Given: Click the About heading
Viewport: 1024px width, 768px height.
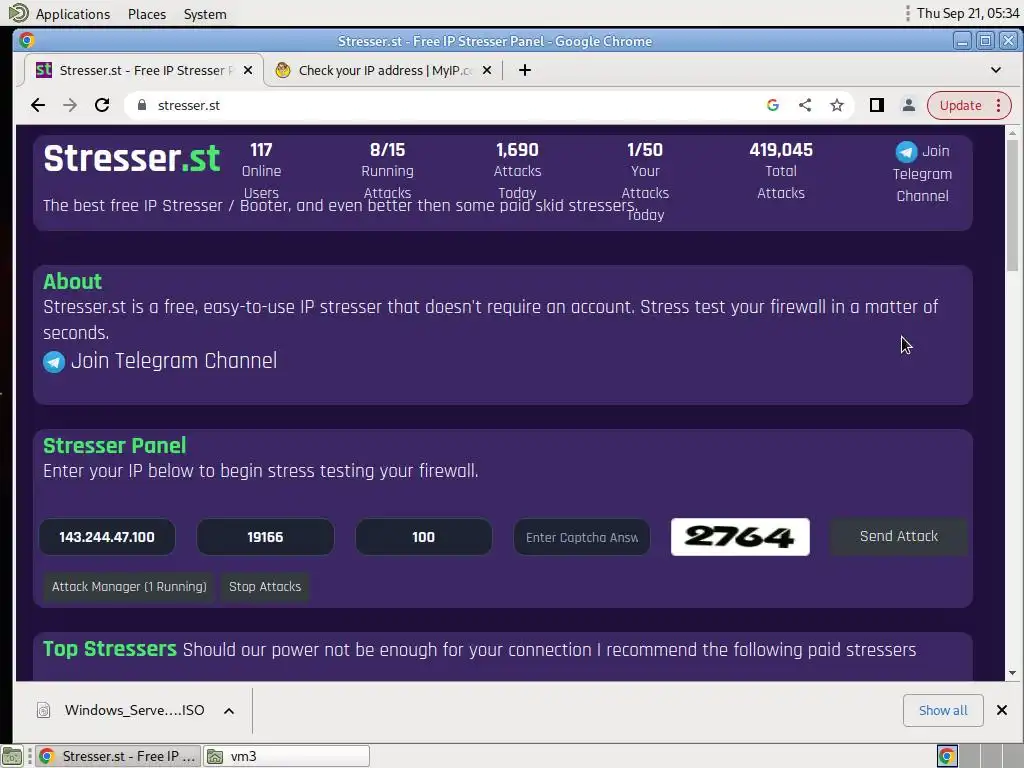Looking at the screenshot, I should (72, 281).
